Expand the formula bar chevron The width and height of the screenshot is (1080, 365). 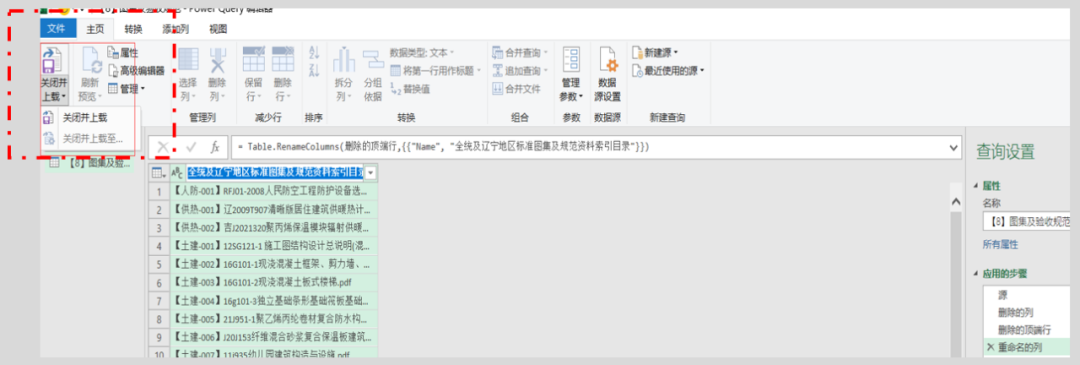click(953, 147)
